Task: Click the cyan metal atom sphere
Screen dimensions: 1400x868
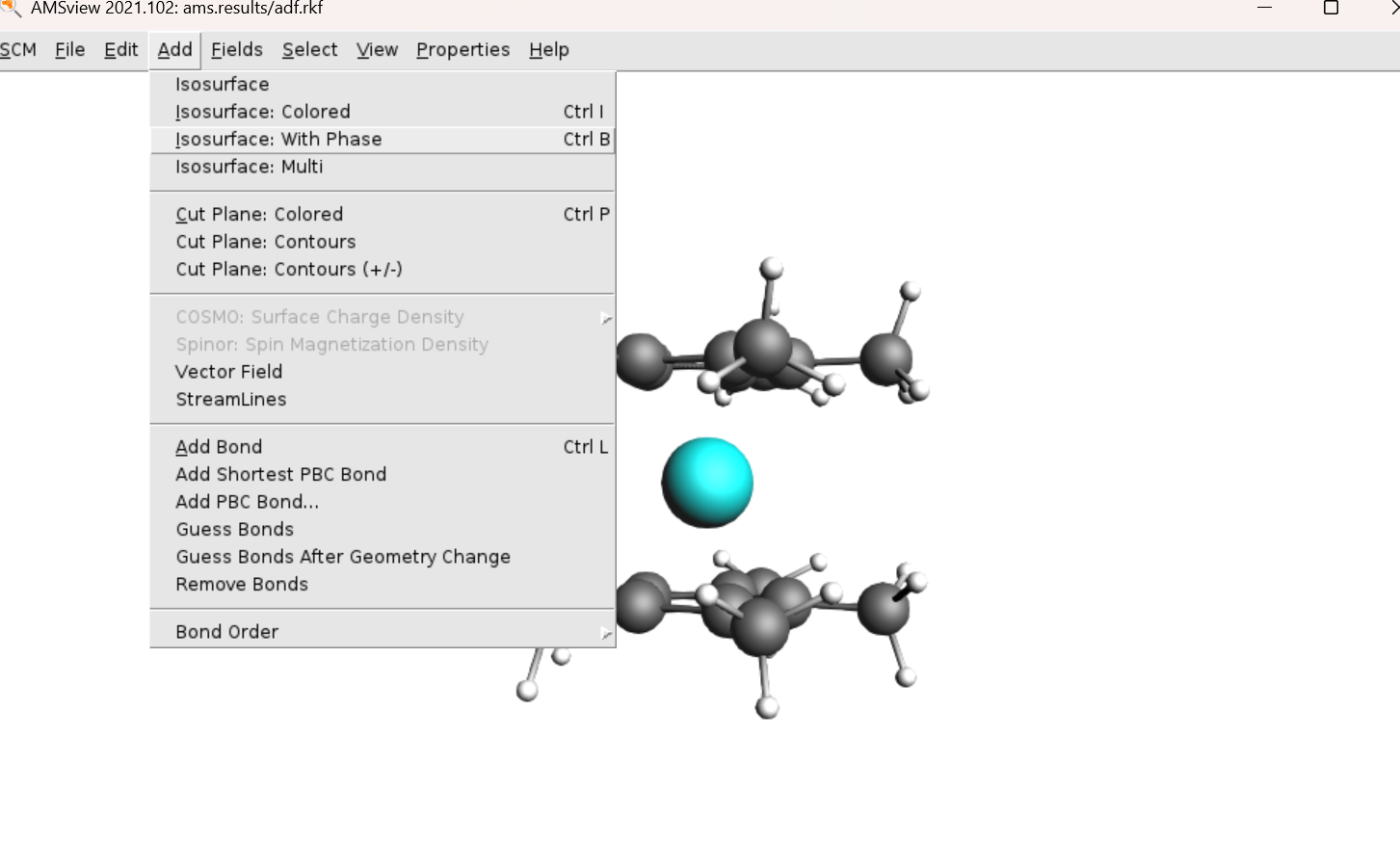Action: click(707, 483)
